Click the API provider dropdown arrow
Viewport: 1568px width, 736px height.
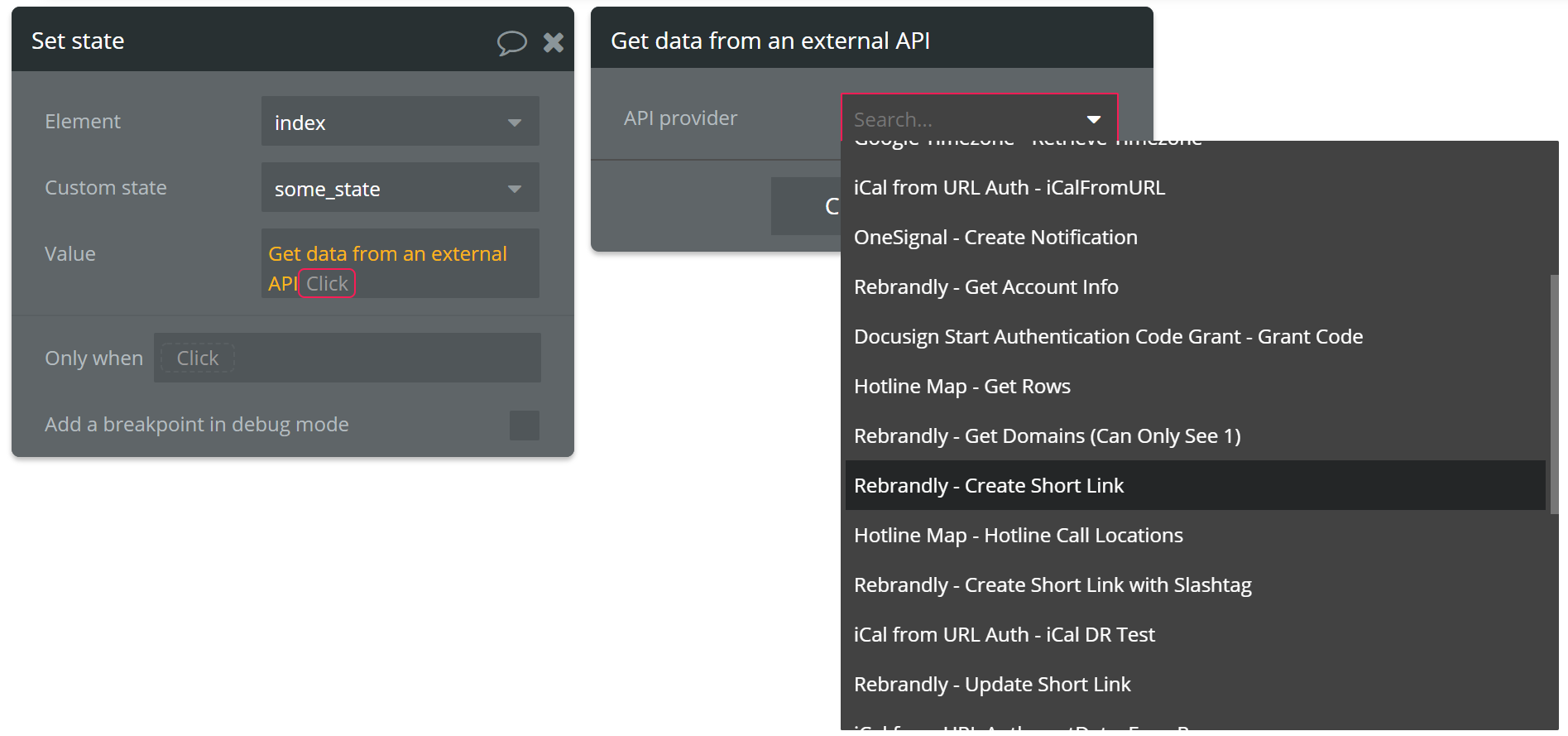[x=1094, y=120]
